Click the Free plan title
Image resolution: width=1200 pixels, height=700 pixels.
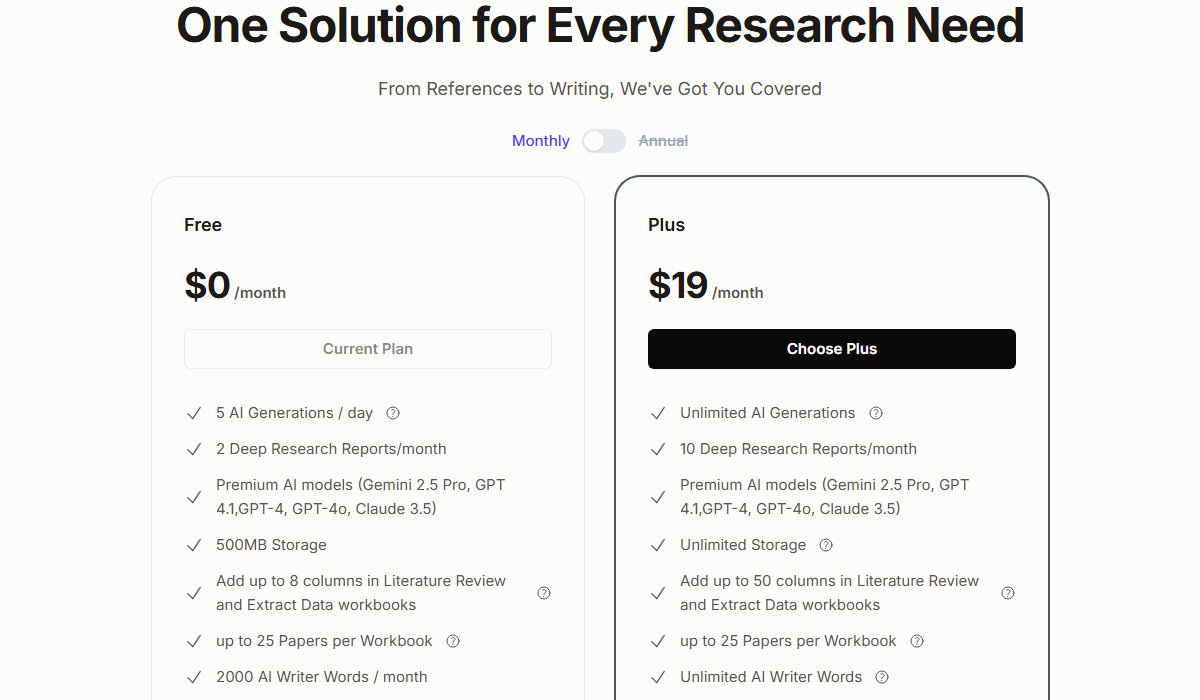coord(203,225)
